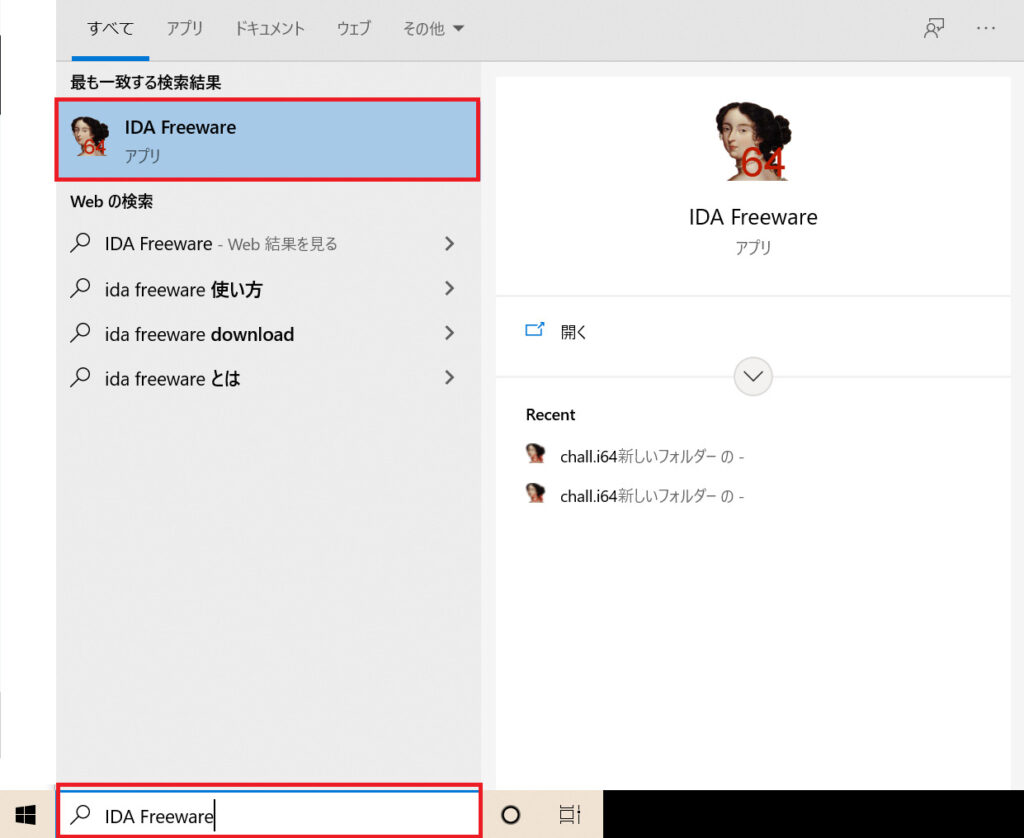The image size is (1024, 838).
Task: Click the Windows Start button
Action: [x=26, y=815]
